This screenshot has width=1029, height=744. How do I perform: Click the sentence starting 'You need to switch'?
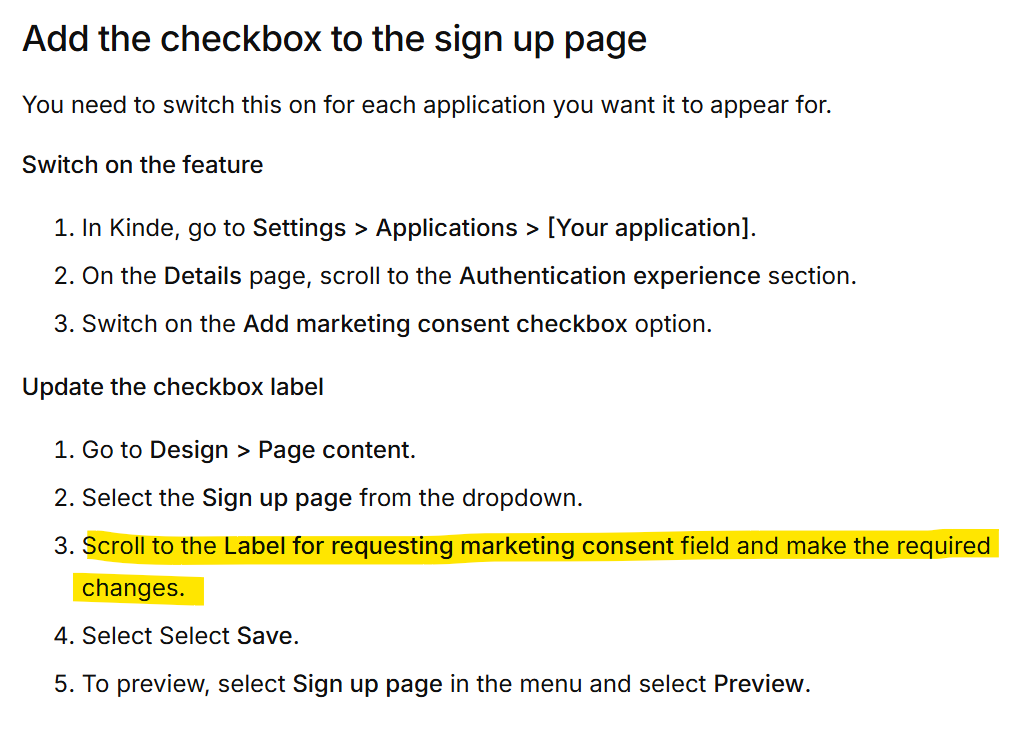[427, 105]
